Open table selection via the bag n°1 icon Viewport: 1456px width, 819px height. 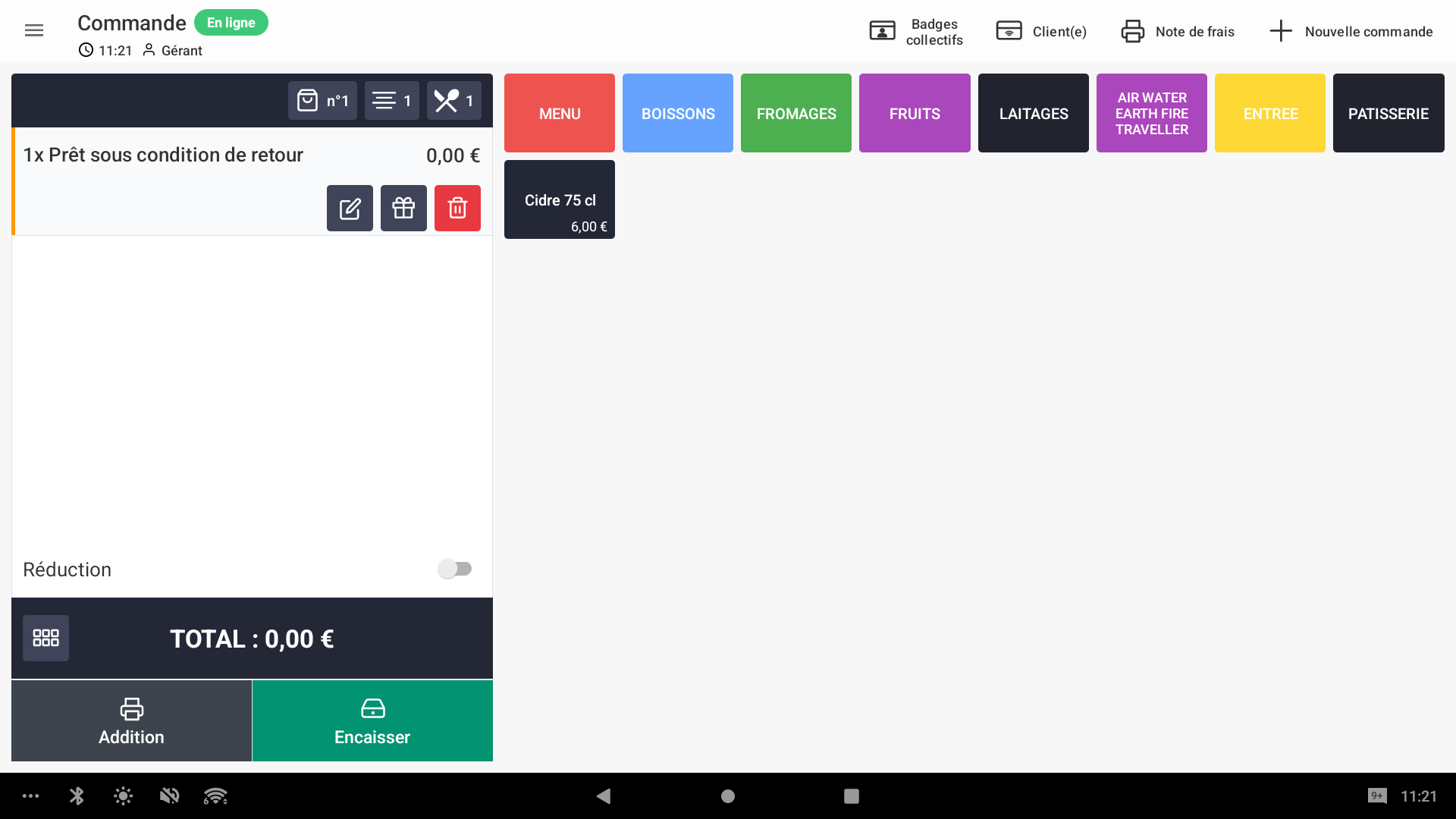coord(322,100)
